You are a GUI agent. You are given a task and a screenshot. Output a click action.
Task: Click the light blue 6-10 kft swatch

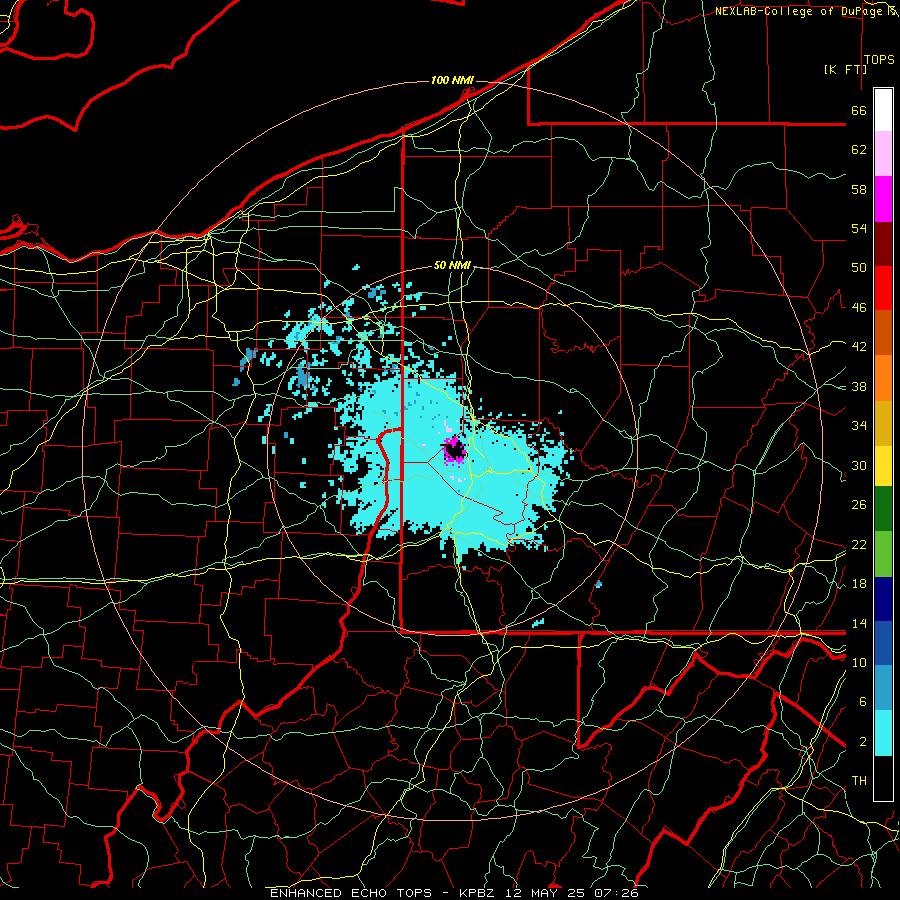click(x=883, y=688)
